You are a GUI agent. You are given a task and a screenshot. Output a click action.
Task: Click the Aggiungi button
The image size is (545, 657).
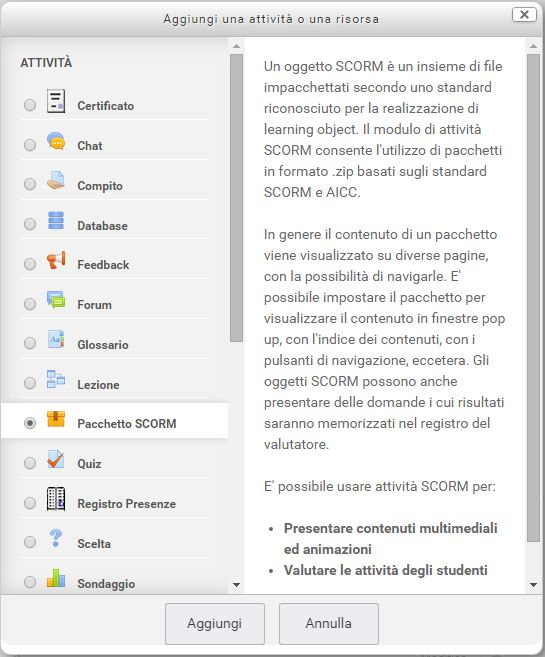coord(215,623)
